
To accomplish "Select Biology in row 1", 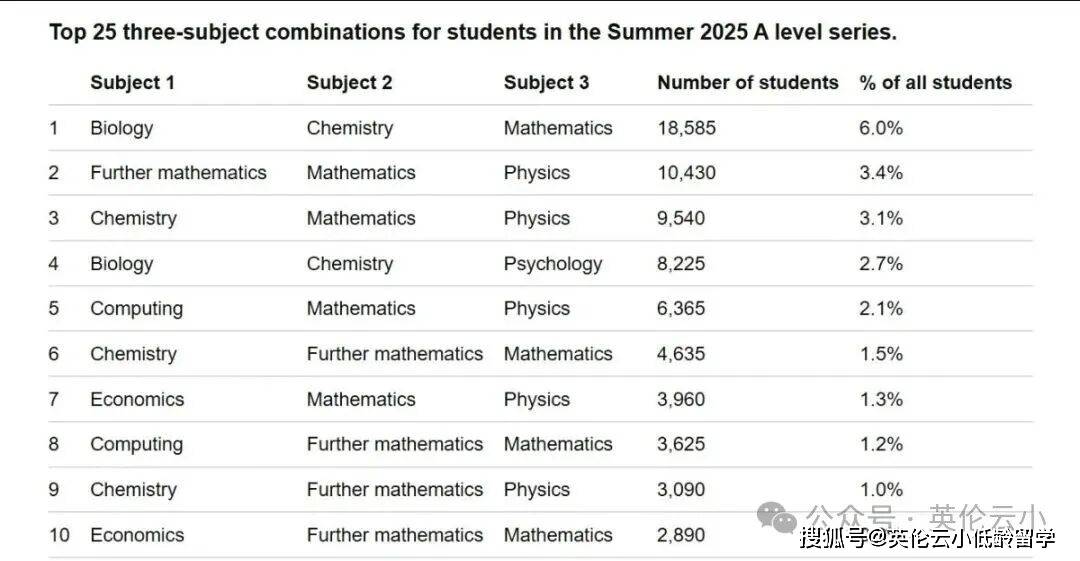I will (x=121, y=128).
